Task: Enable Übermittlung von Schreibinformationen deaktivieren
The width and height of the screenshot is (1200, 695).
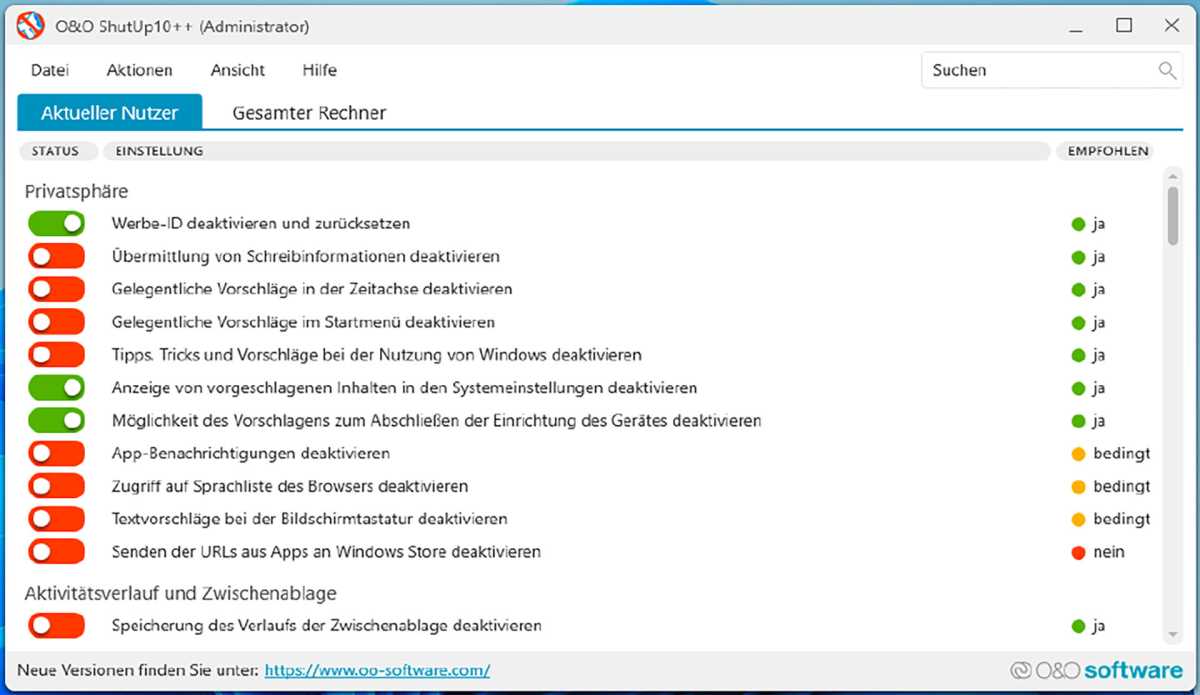Action: pos(56,256)
